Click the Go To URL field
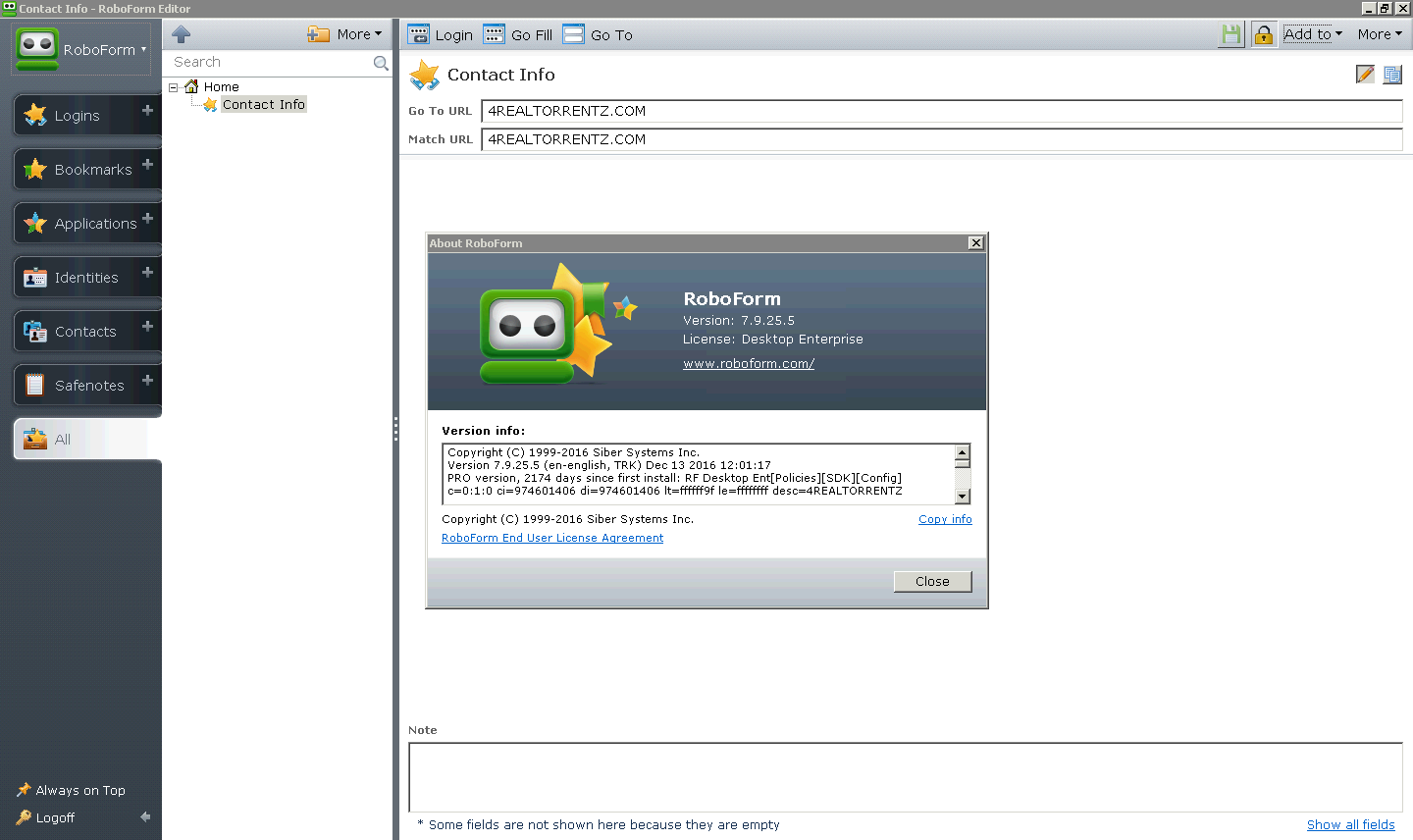The image size is (1413, 840). click(x=942, y=111)
